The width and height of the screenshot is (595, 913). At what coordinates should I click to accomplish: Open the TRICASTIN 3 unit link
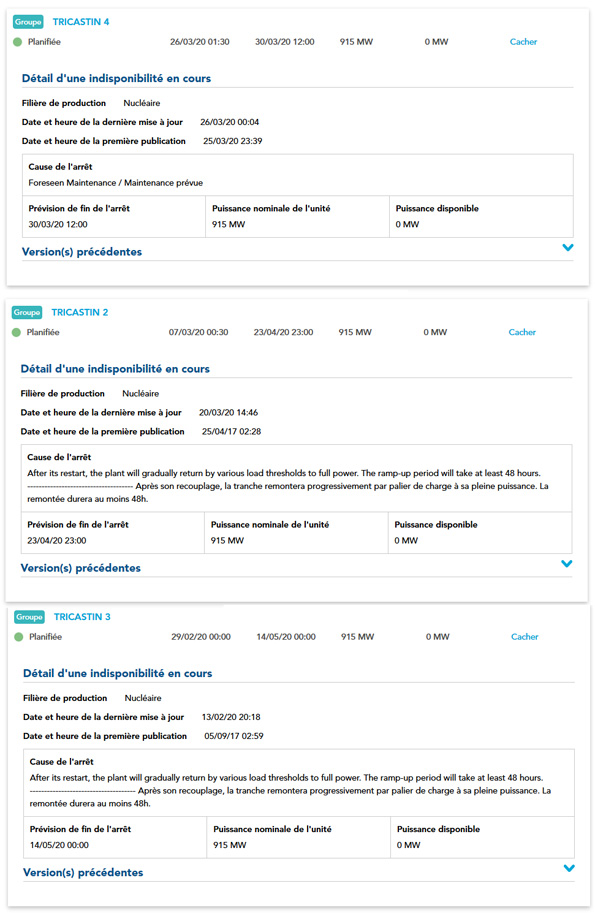click(x=82, y=617)
